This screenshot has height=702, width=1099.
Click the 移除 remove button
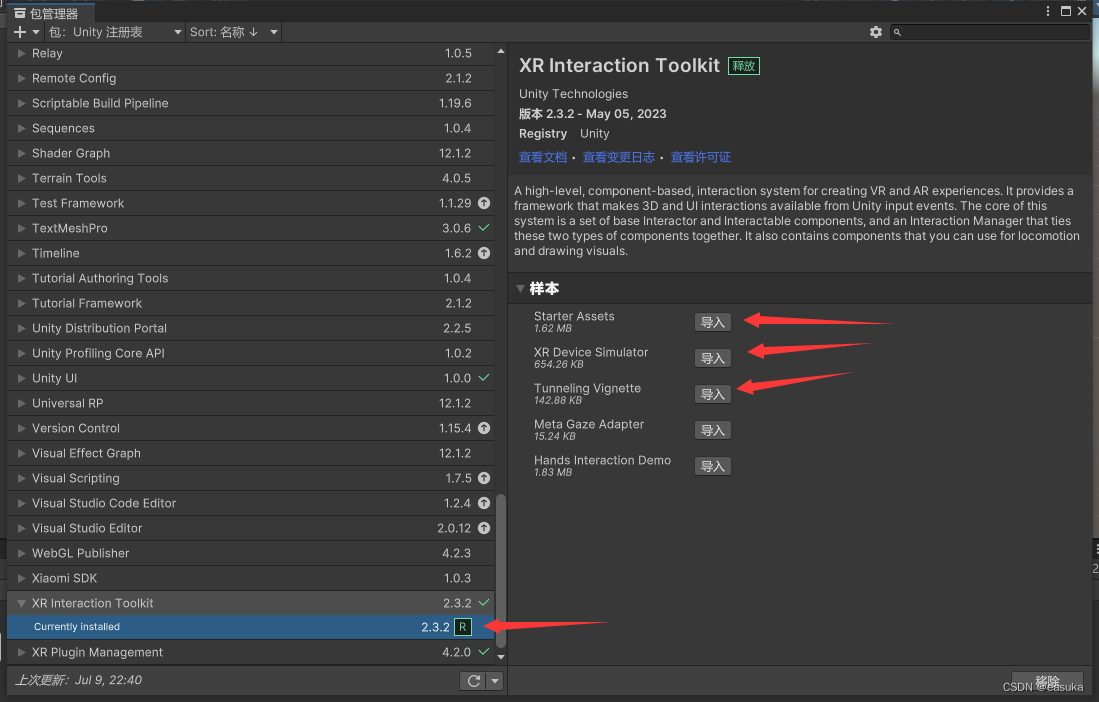(x=1047, y=682)
